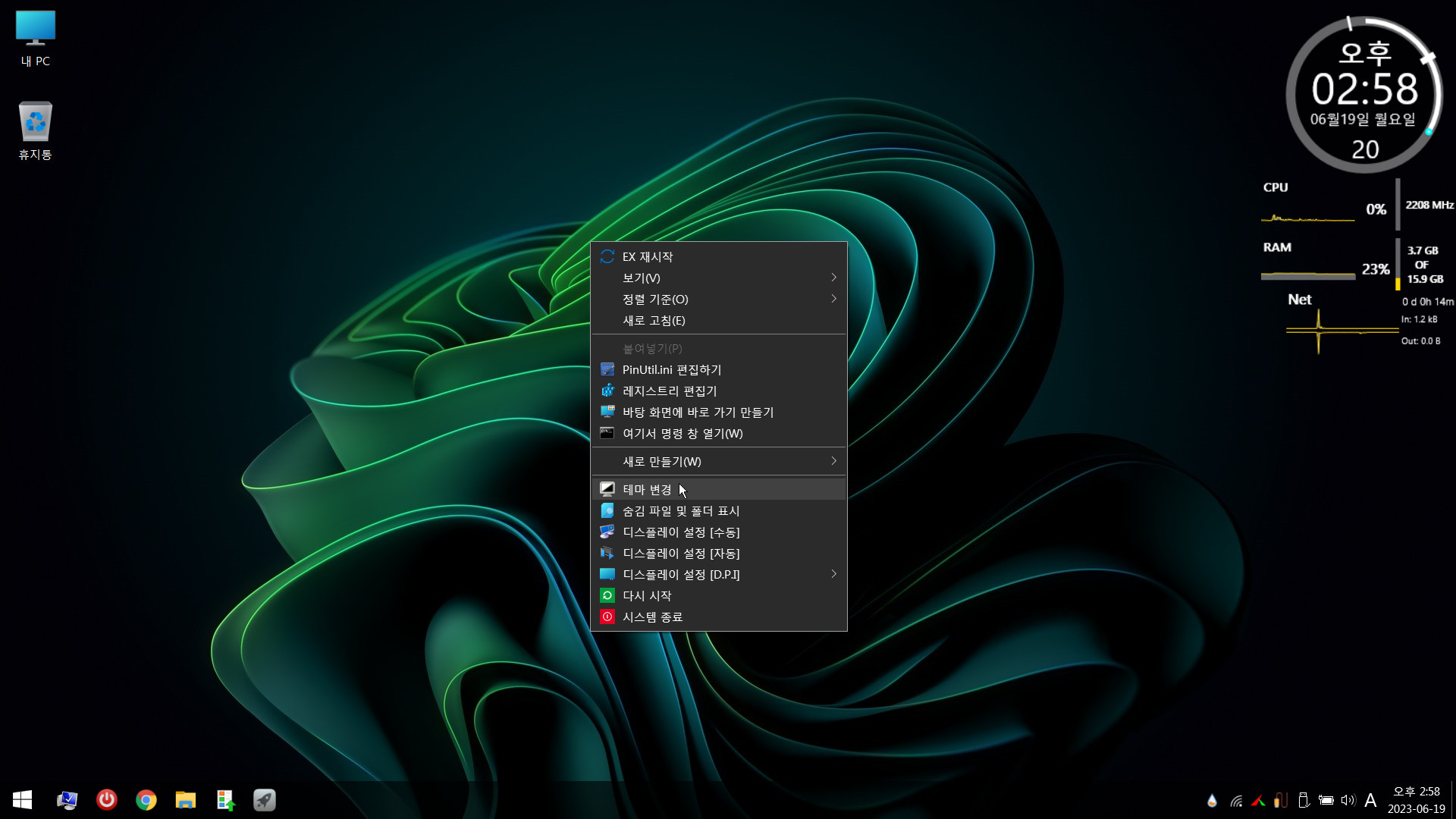Open the Windows Start button
This screenshot has height=819, width=1456.
22,800
